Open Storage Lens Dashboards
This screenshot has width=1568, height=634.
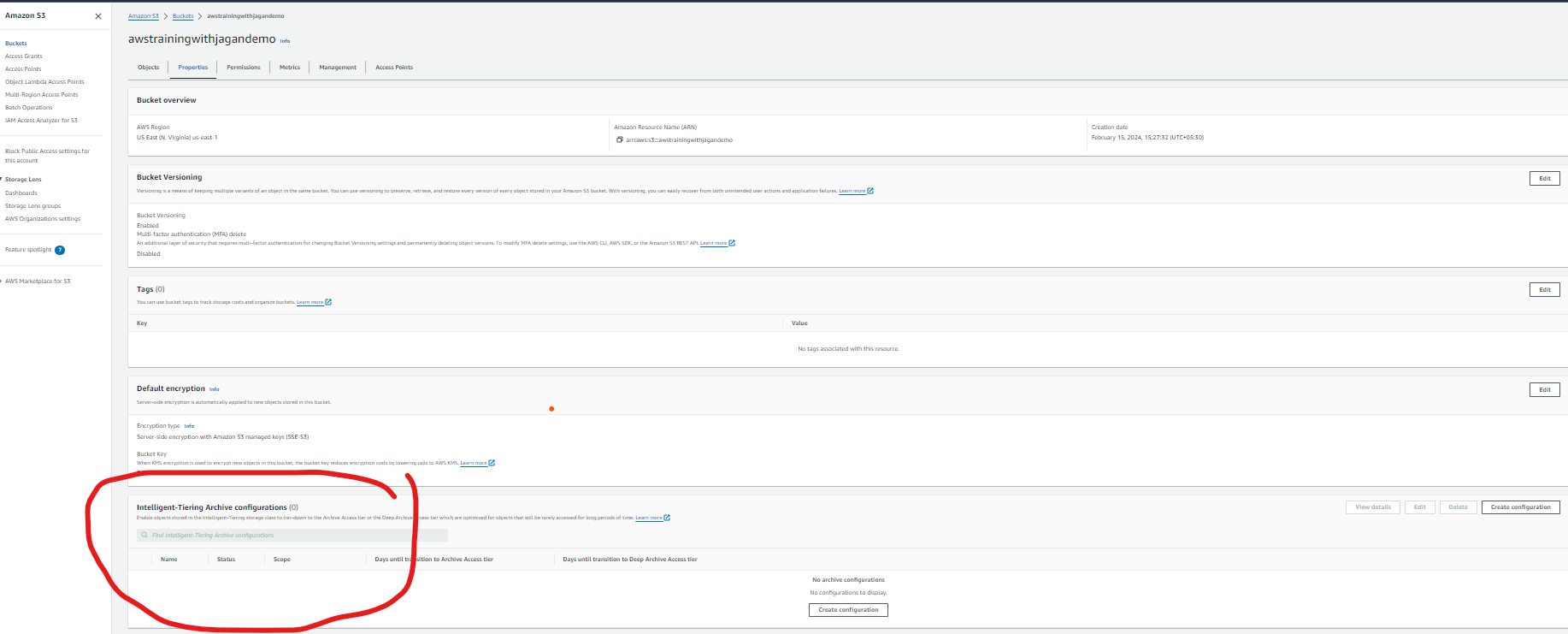[21, 193]
